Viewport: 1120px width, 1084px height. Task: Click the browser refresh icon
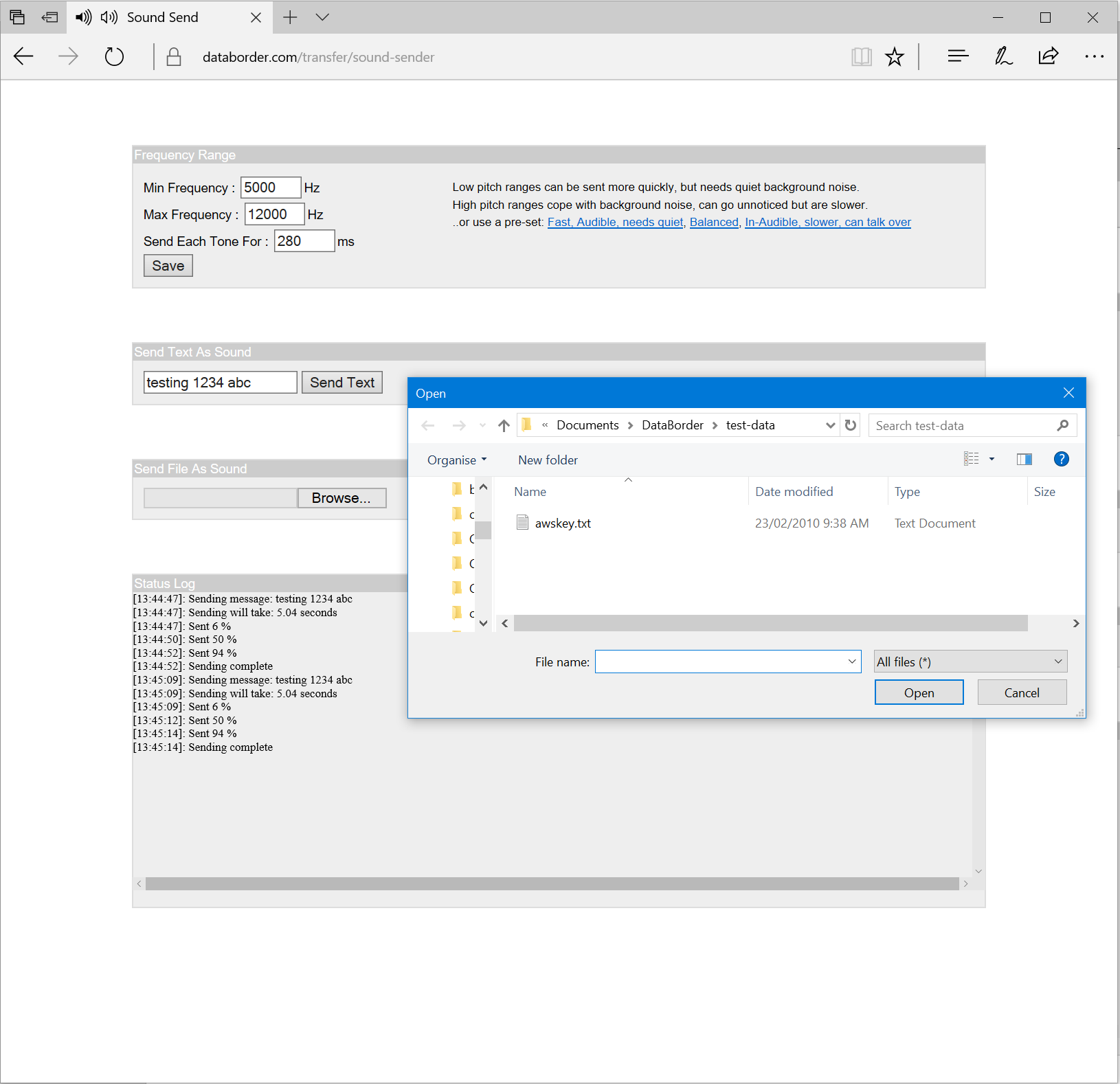114,56
